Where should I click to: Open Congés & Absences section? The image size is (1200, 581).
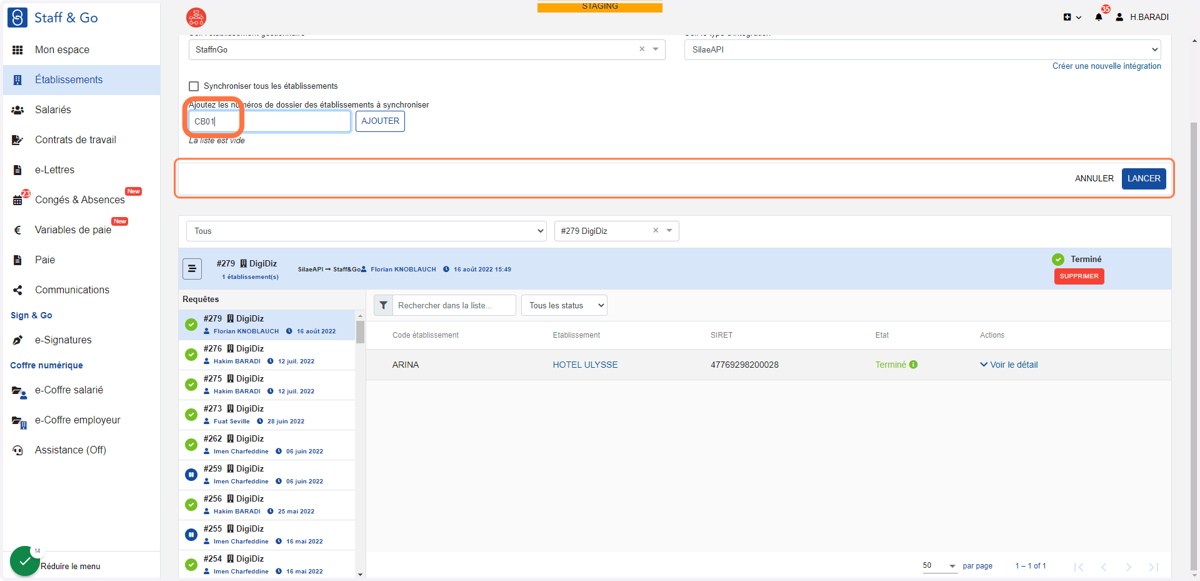click(80, 200)
